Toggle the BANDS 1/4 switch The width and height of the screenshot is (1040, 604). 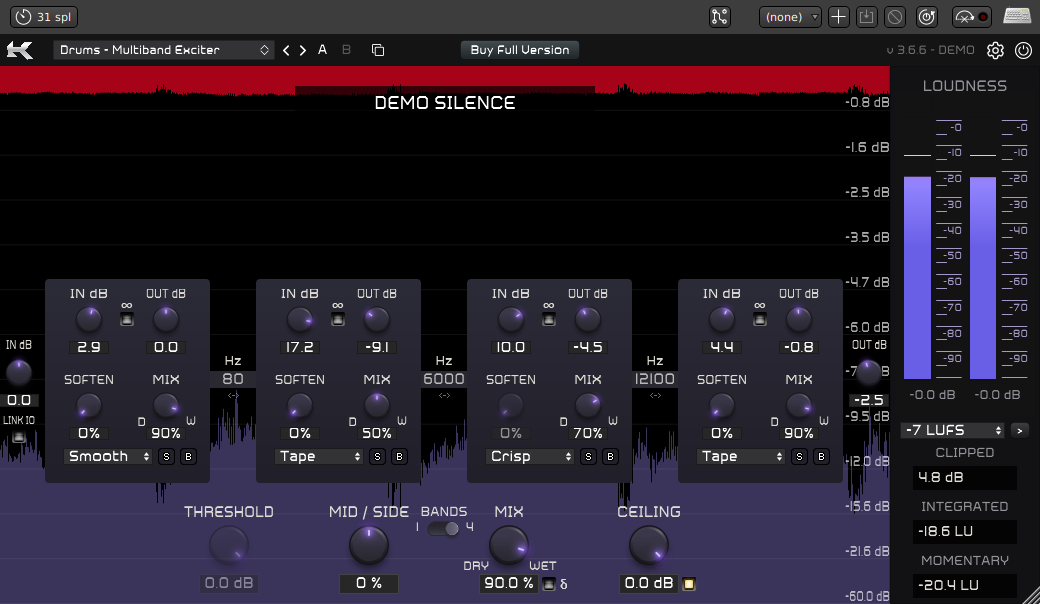pyautogui.click(x=444, y=528)
